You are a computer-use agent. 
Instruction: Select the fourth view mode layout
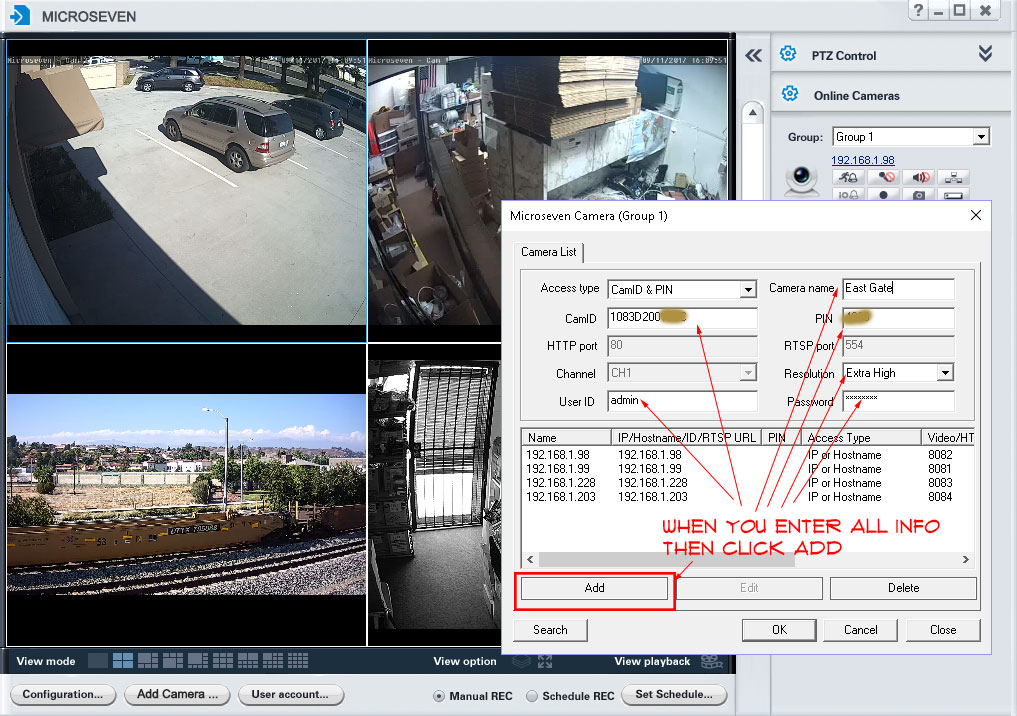pos(173,660)
